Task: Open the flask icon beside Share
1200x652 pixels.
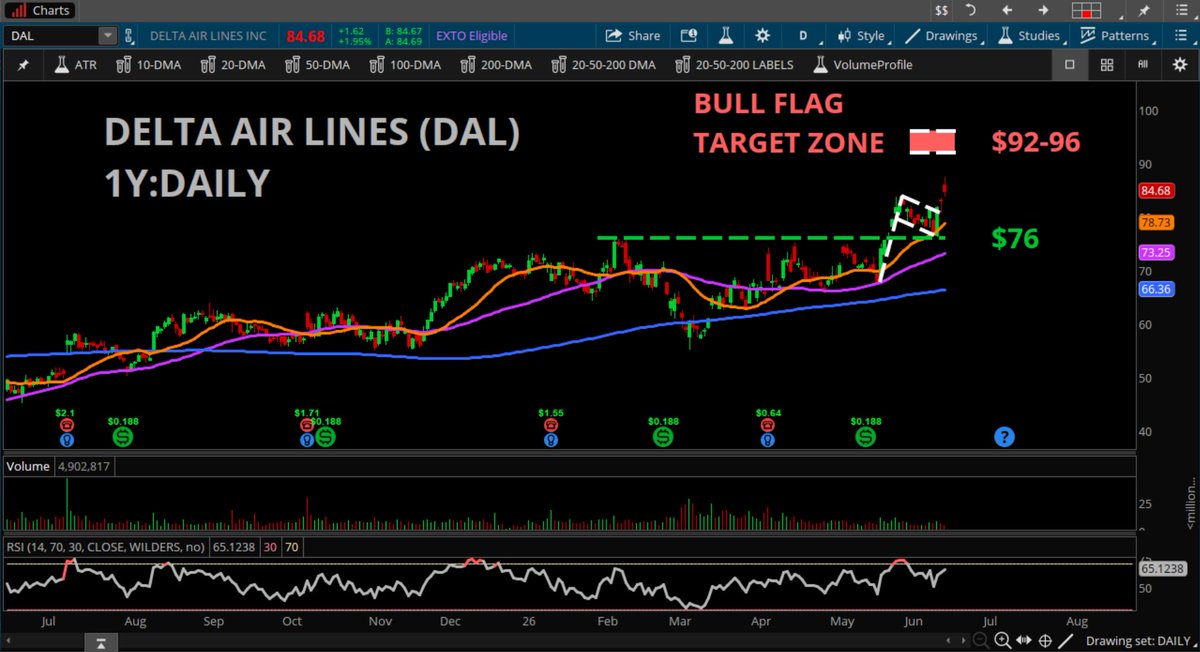Action: [x=727, y=35]
